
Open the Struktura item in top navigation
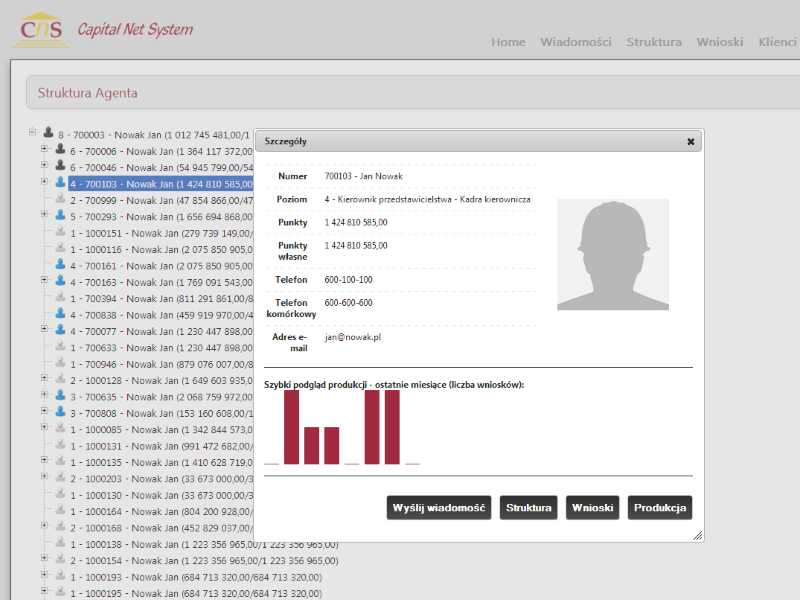pyautogui.click(x=654, y=42)
